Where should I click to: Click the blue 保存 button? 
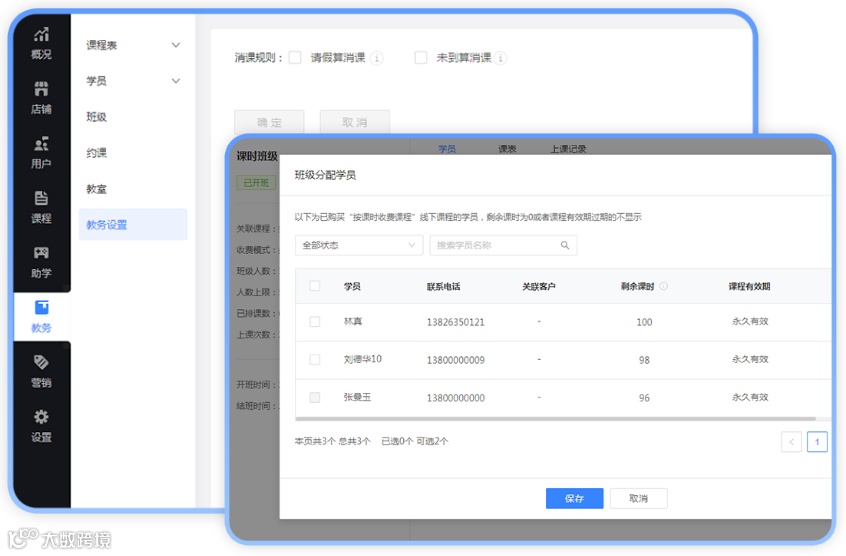[x=575, y=499]
